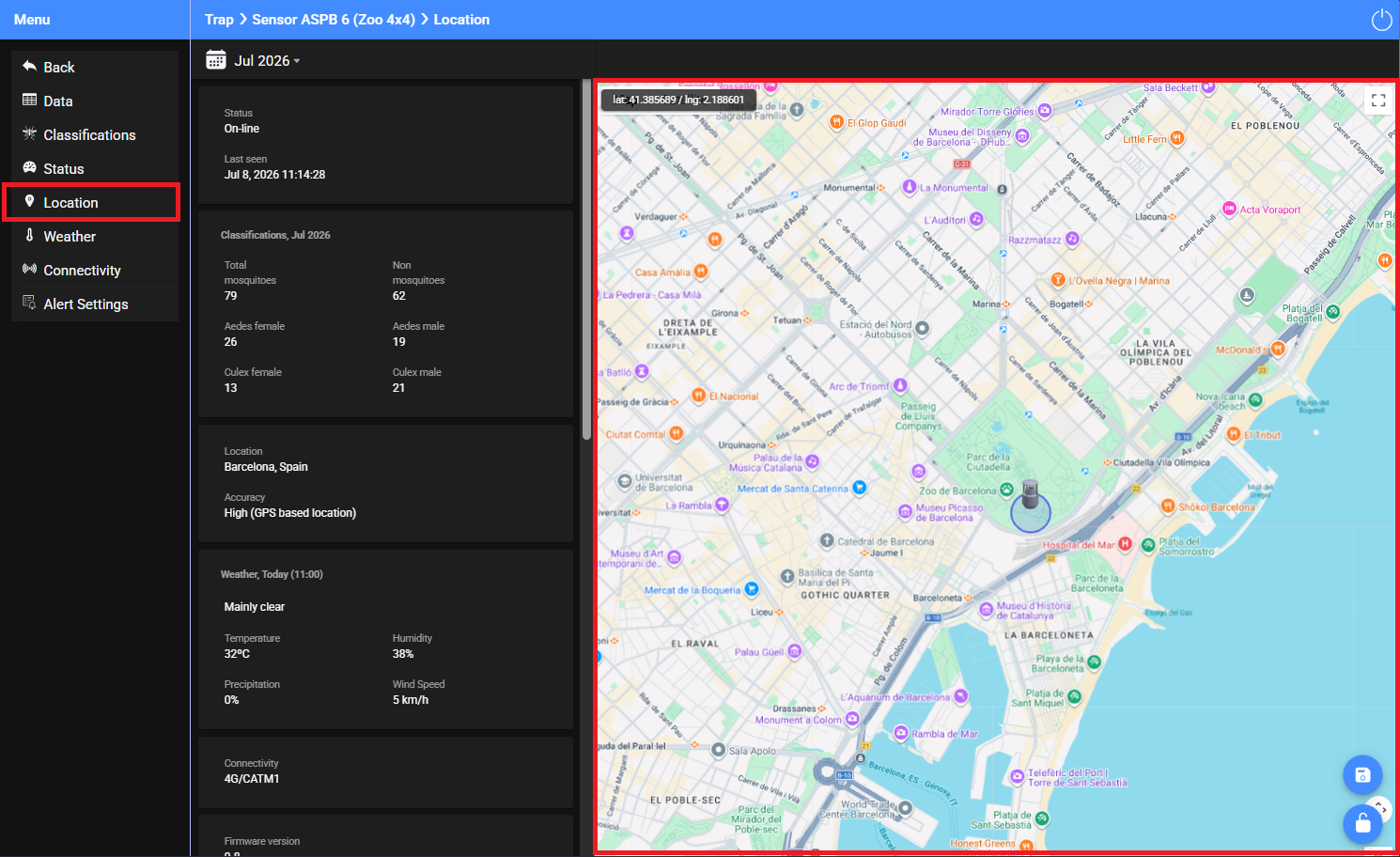Click the El Nacional restaurant pin

(698, 396)
